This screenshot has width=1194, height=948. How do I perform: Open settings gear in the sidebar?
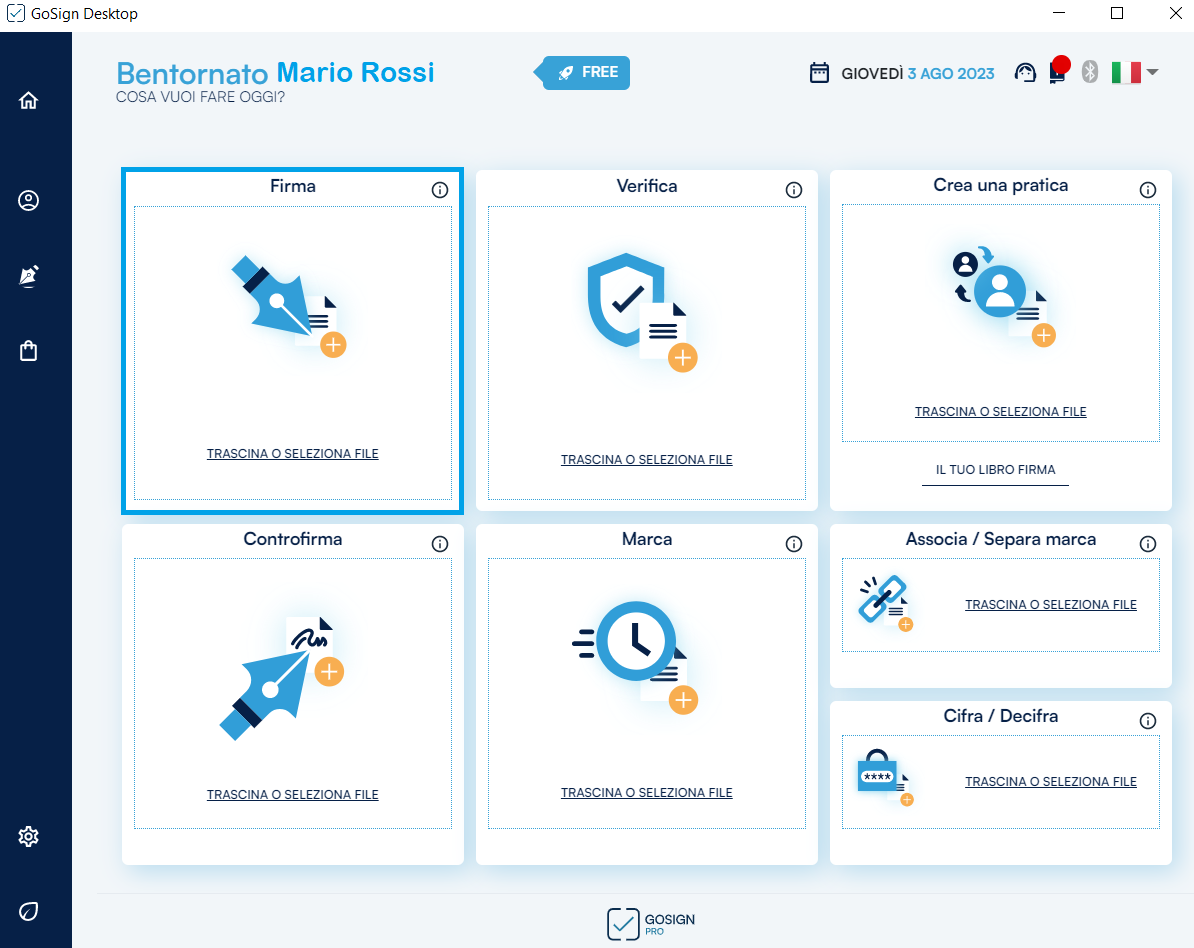pos(28,836)
